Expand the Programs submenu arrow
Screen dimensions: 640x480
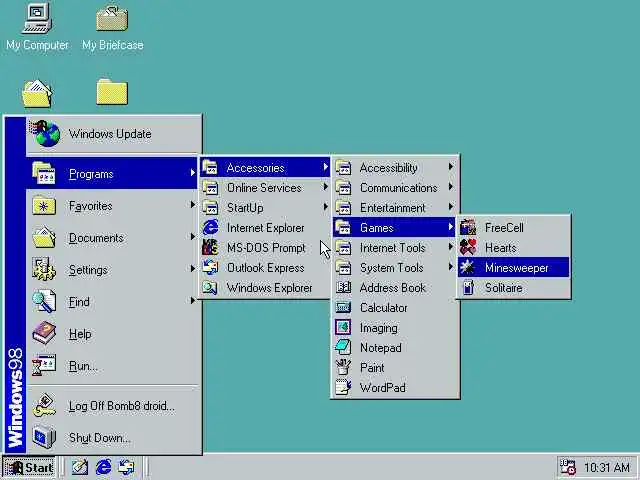(x=192, y=173)
